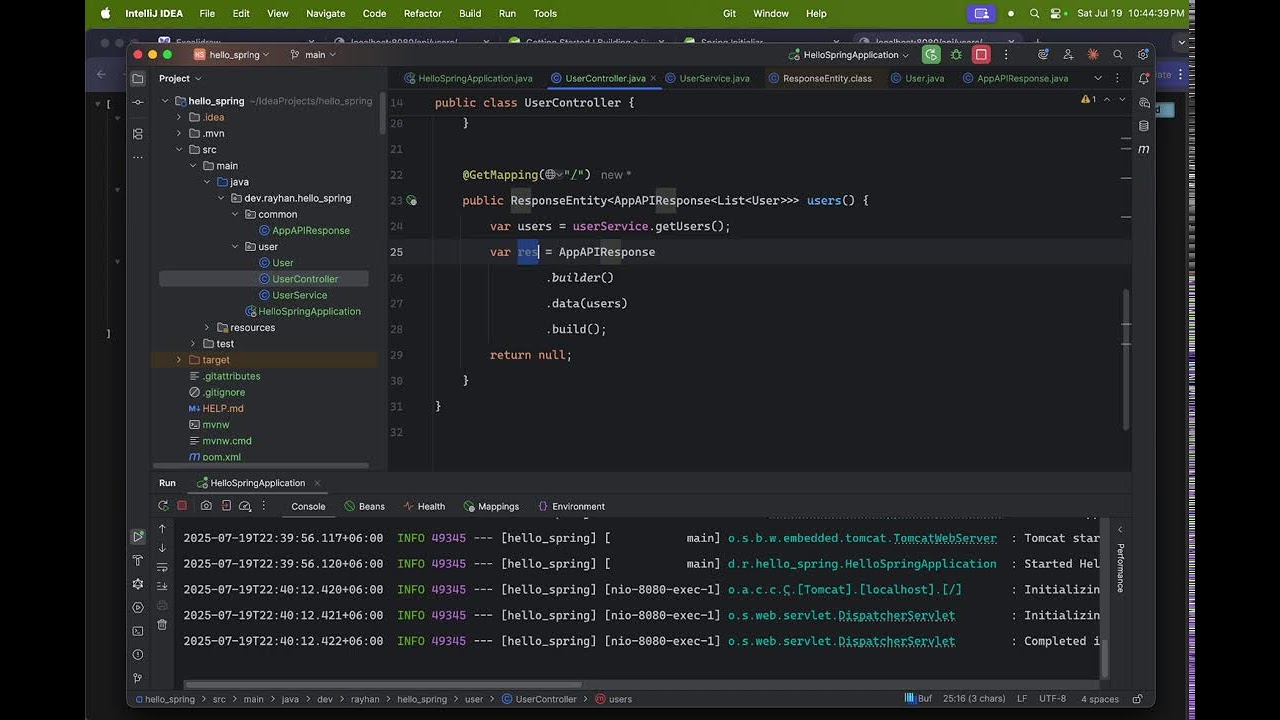The width and height of the screenshot is (1280, 720).
Task: Open the Maven tool window icon
Action: click(1144, 149)
